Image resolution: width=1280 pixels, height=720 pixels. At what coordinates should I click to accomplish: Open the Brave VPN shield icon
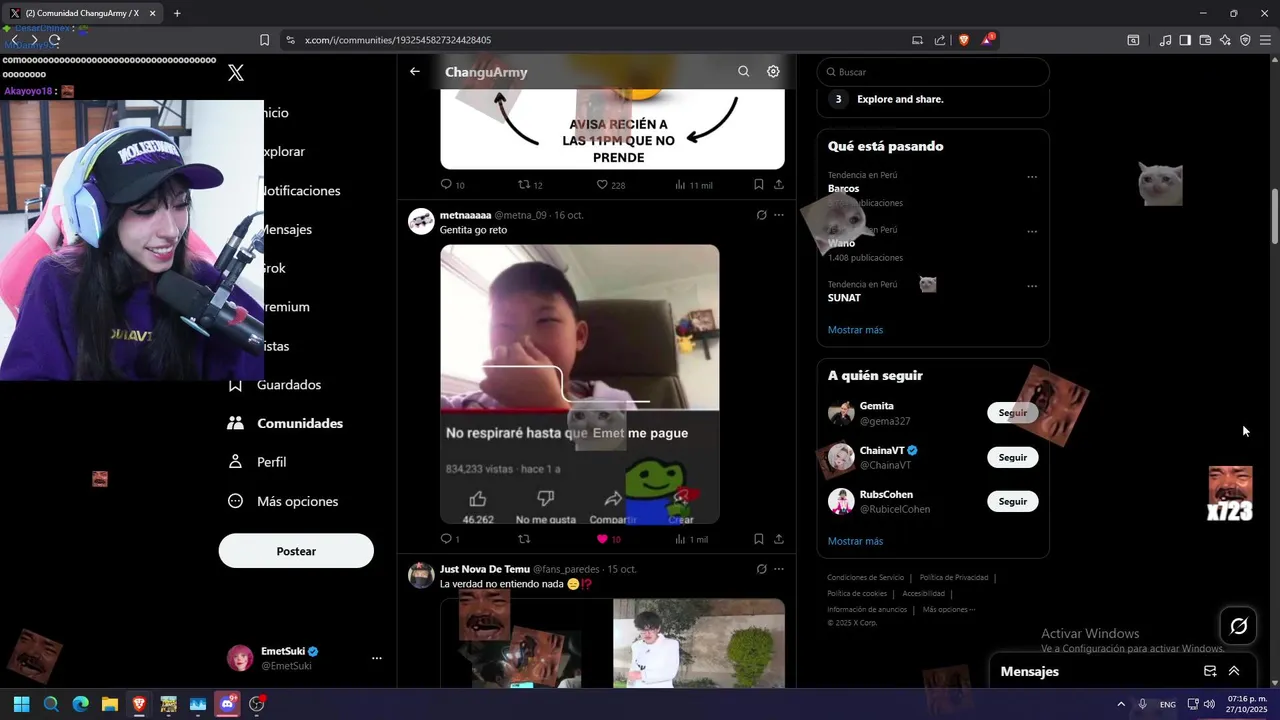tap(1245, 40)
